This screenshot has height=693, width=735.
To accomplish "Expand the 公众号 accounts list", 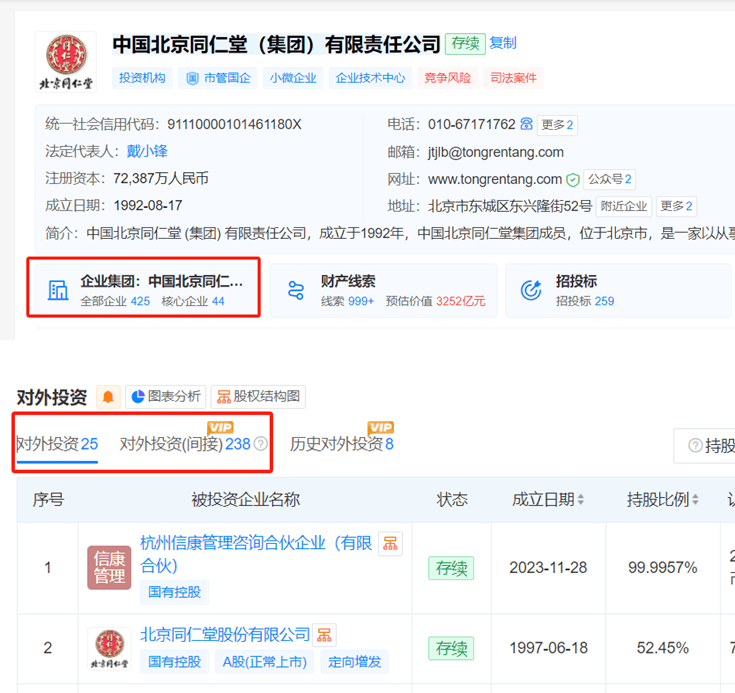I will (x=610, y=180).
